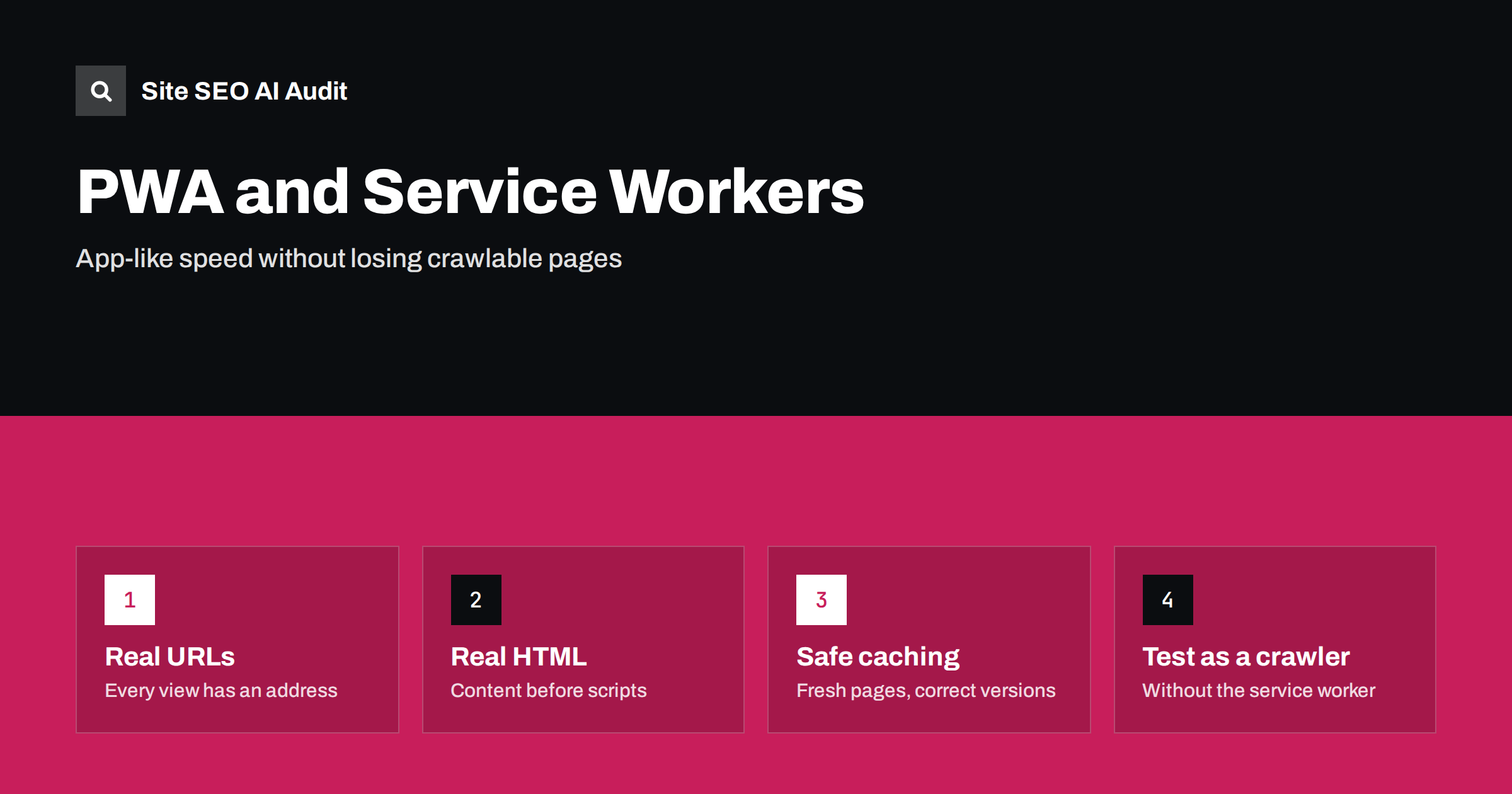Click the number 1 badge

130,600
